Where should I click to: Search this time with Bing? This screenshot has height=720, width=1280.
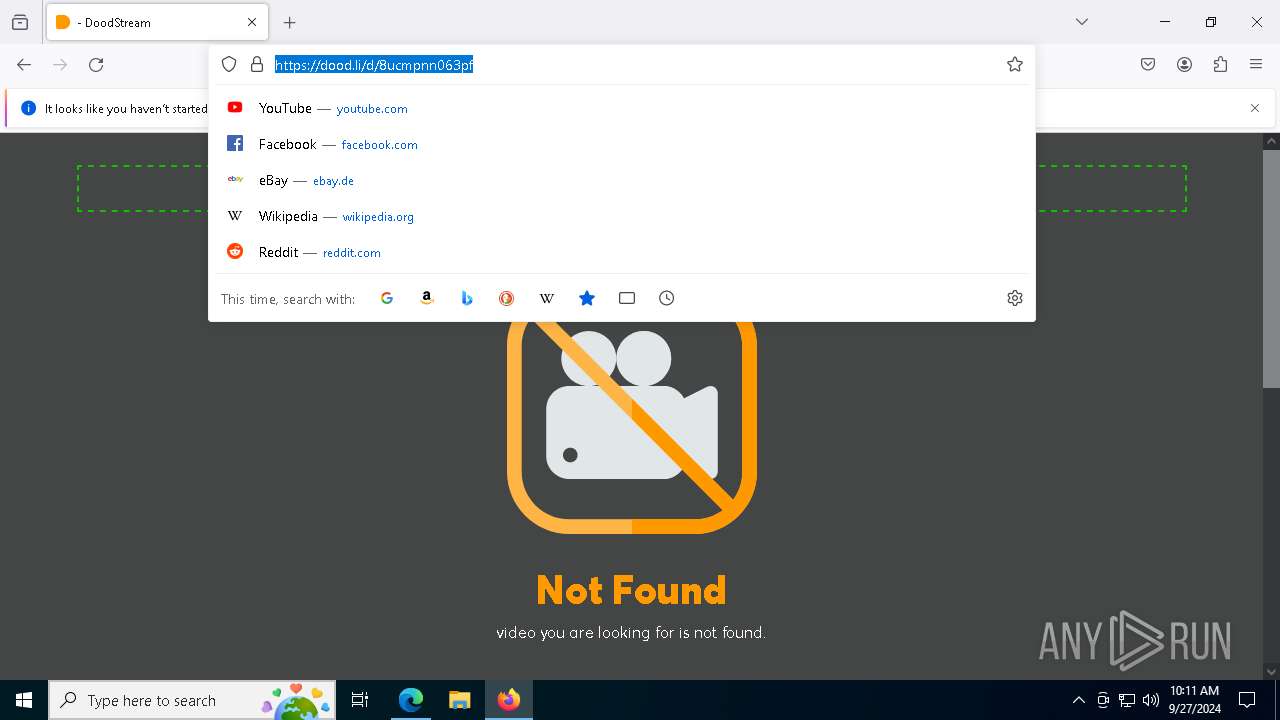[467, 298]
